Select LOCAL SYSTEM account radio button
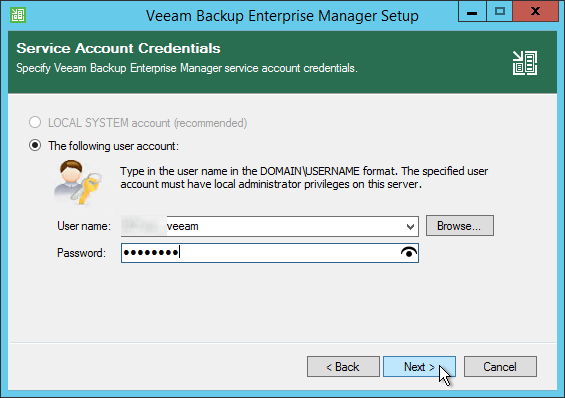Screen dimensions: 565x398 (35, 122)
